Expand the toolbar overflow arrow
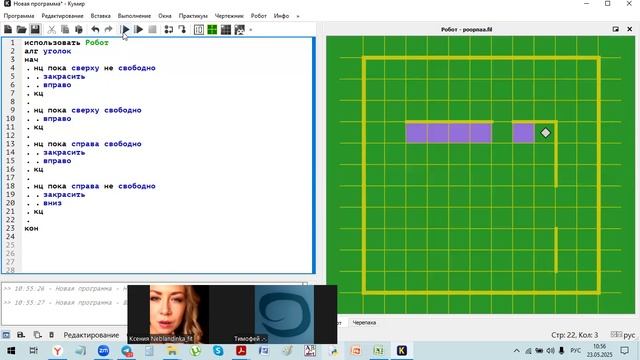Viewport: 640px width, 360px height. pyautogui.click(x=251, y=30)
